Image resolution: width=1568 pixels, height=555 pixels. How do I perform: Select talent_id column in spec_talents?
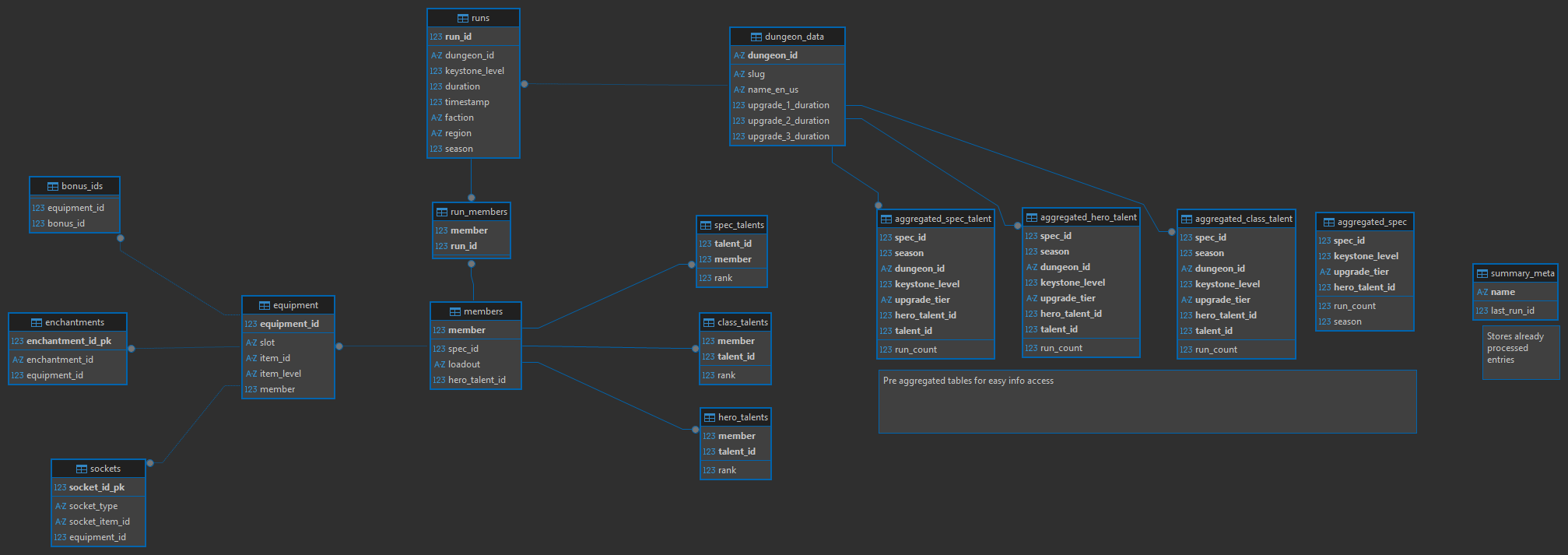click(x=731, y=244)
